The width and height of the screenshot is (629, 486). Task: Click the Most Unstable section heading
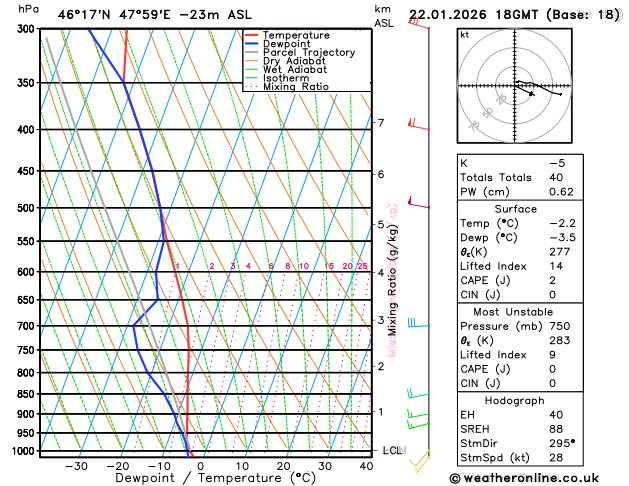[513, 312]
